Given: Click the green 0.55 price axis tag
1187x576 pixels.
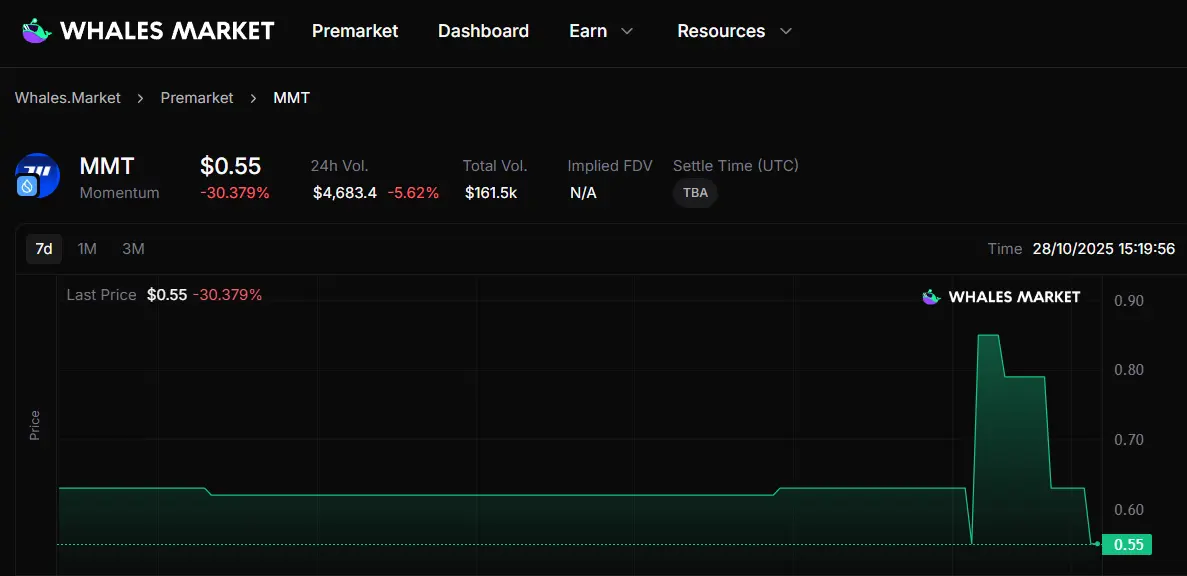Looking at the screenshot, I should click(x=1127, y=545).
